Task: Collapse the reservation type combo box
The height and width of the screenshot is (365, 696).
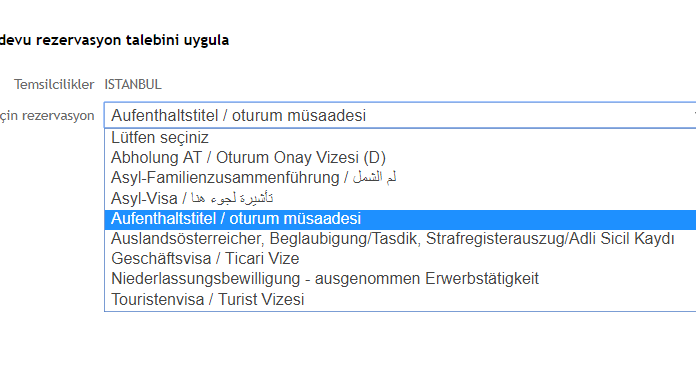Action: coord(400,115)
